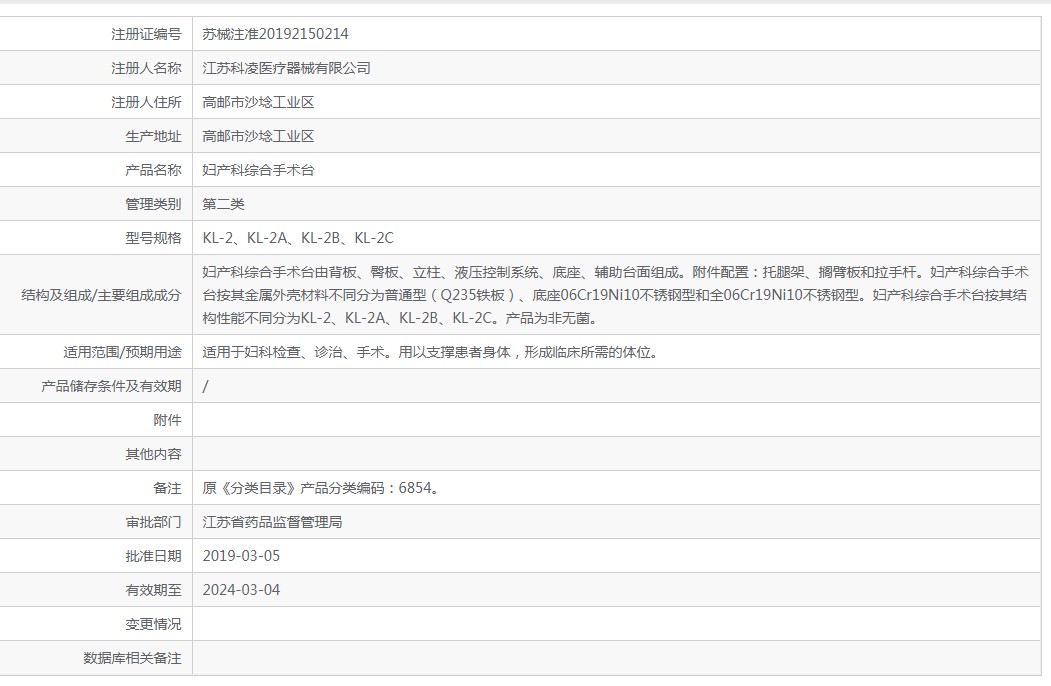1051x686 pixels.
Task: Click the label 其他内容
Action: pyautogui.click(x=153, y=455)
